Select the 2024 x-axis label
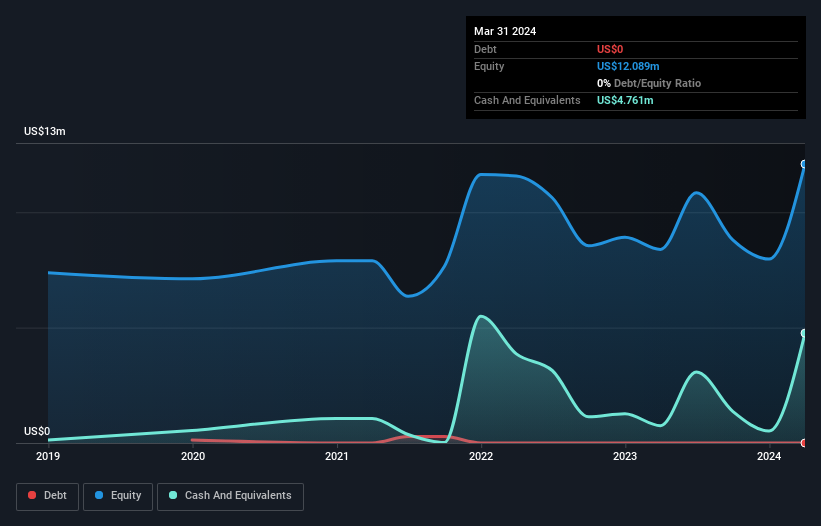This screenshot has height=526, width=821. 769,456
